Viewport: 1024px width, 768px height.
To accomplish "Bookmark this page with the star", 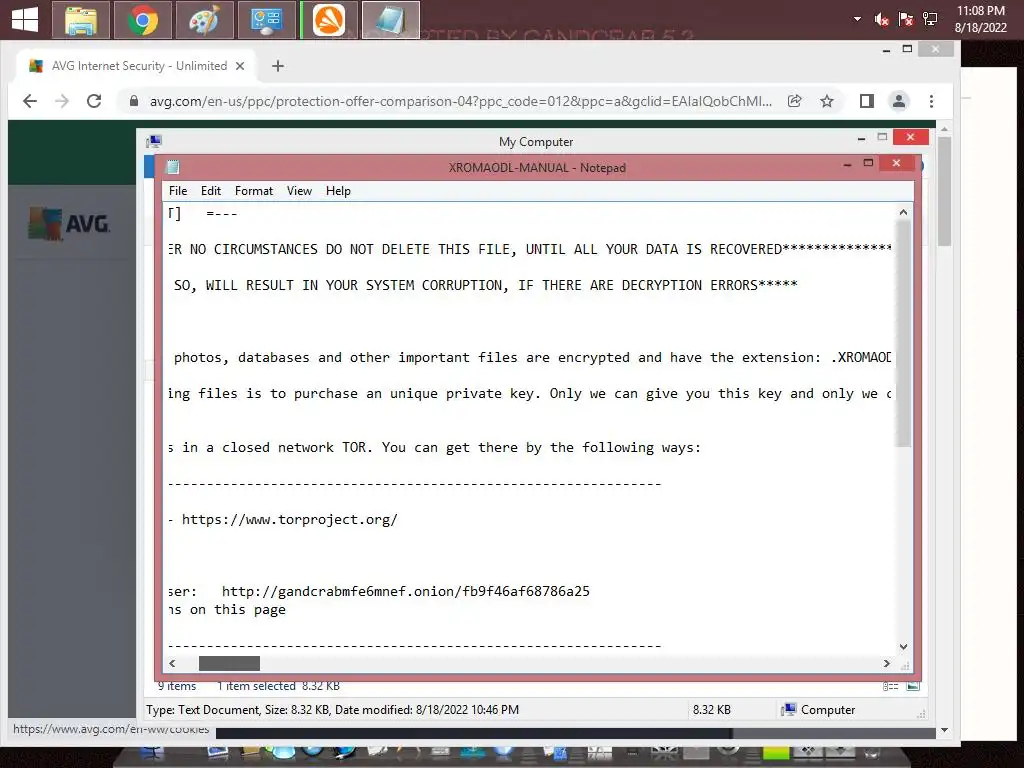I will [827, 101].
